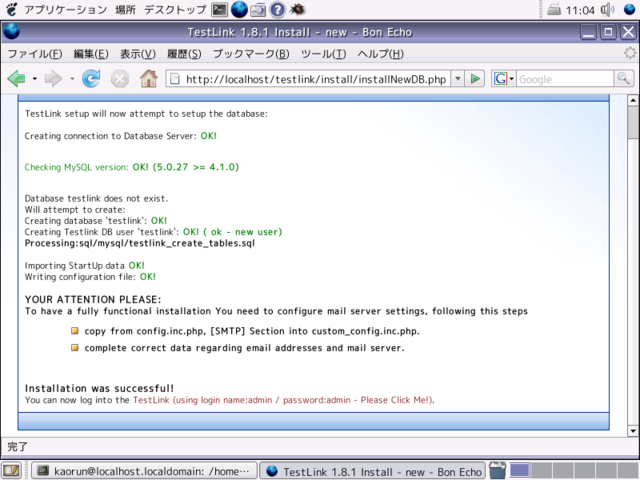640x480 pixels.
Task: Minimize the Bon Echo window
Action: click(x=589, y=32)
